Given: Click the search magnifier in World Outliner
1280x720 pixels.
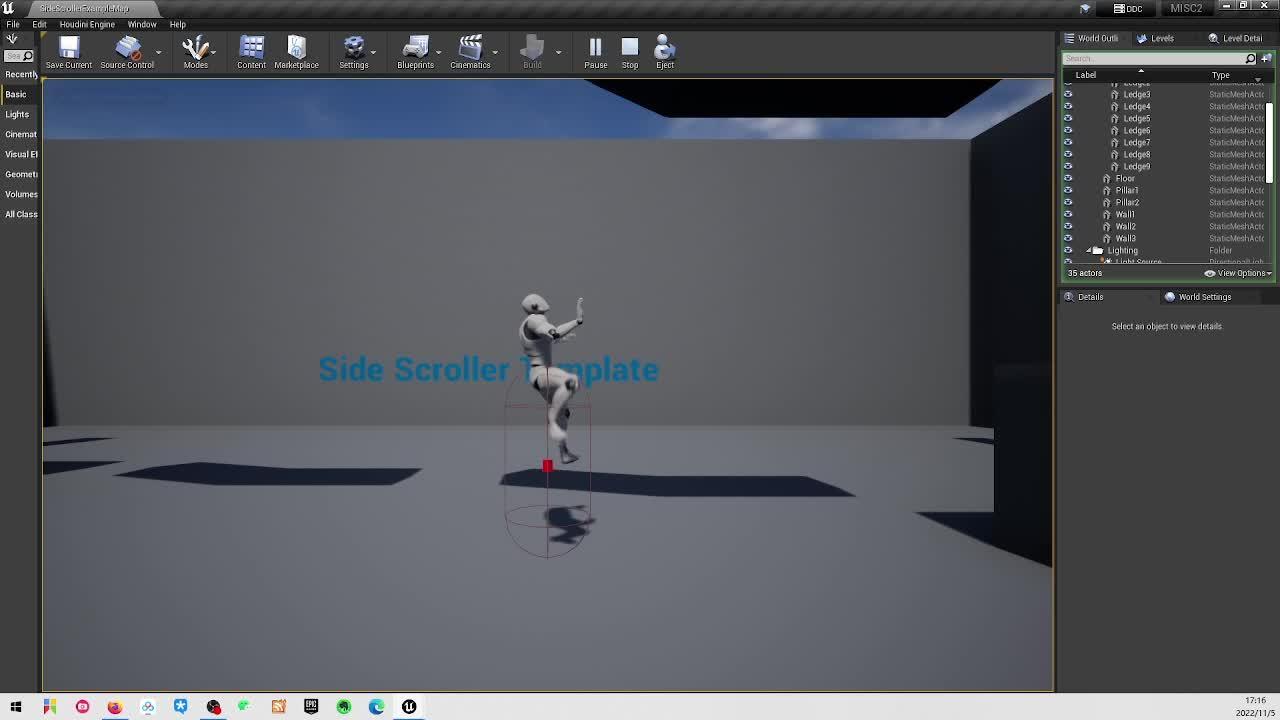Looking at the screenshot, I should [1250, 58].
